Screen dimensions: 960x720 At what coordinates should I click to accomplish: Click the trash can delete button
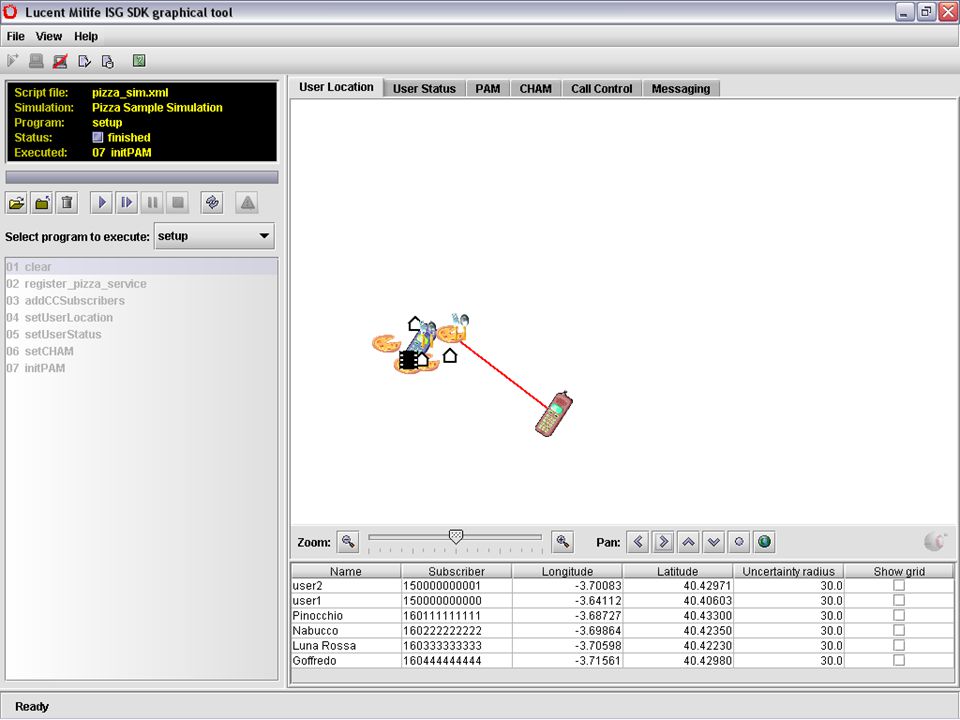pyautogui.click(x=67, y=203)
